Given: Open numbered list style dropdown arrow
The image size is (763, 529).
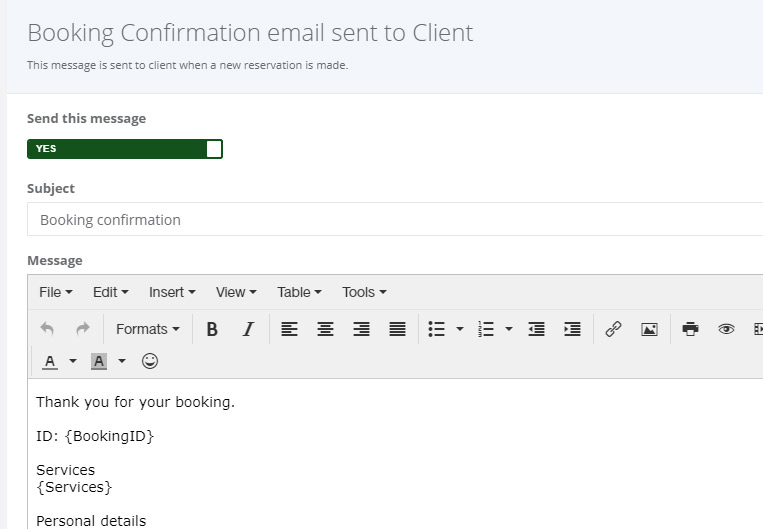Looking at the screenshot, I should click(509, 329).
